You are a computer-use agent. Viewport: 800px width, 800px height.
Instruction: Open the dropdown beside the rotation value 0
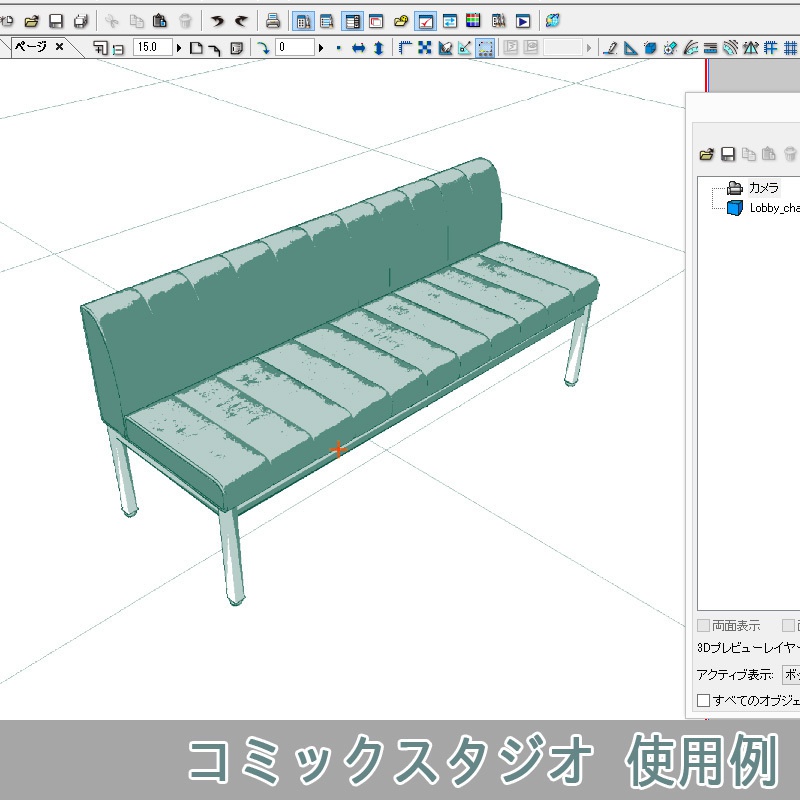(319, 46)
